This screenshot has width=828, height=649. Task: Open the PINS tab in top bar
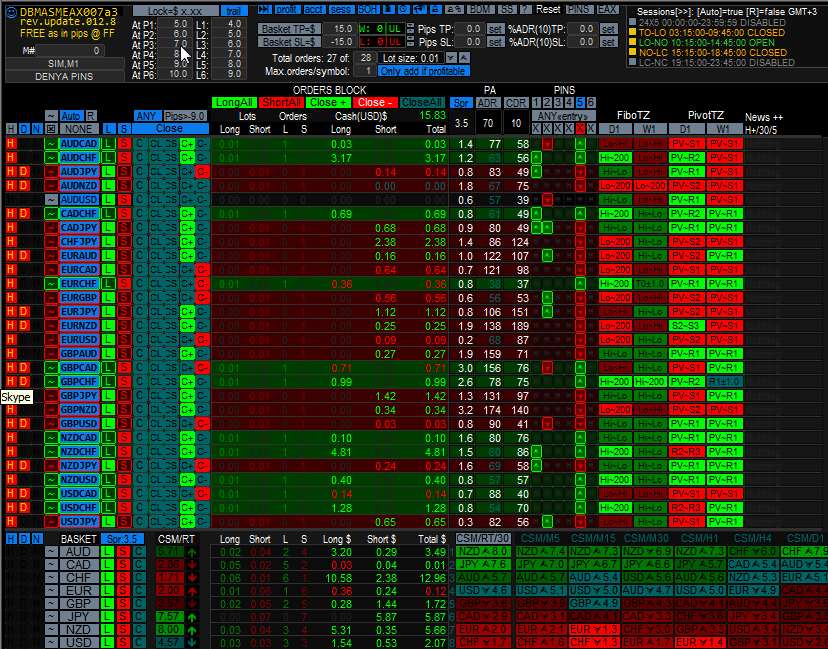coord(580,9)
